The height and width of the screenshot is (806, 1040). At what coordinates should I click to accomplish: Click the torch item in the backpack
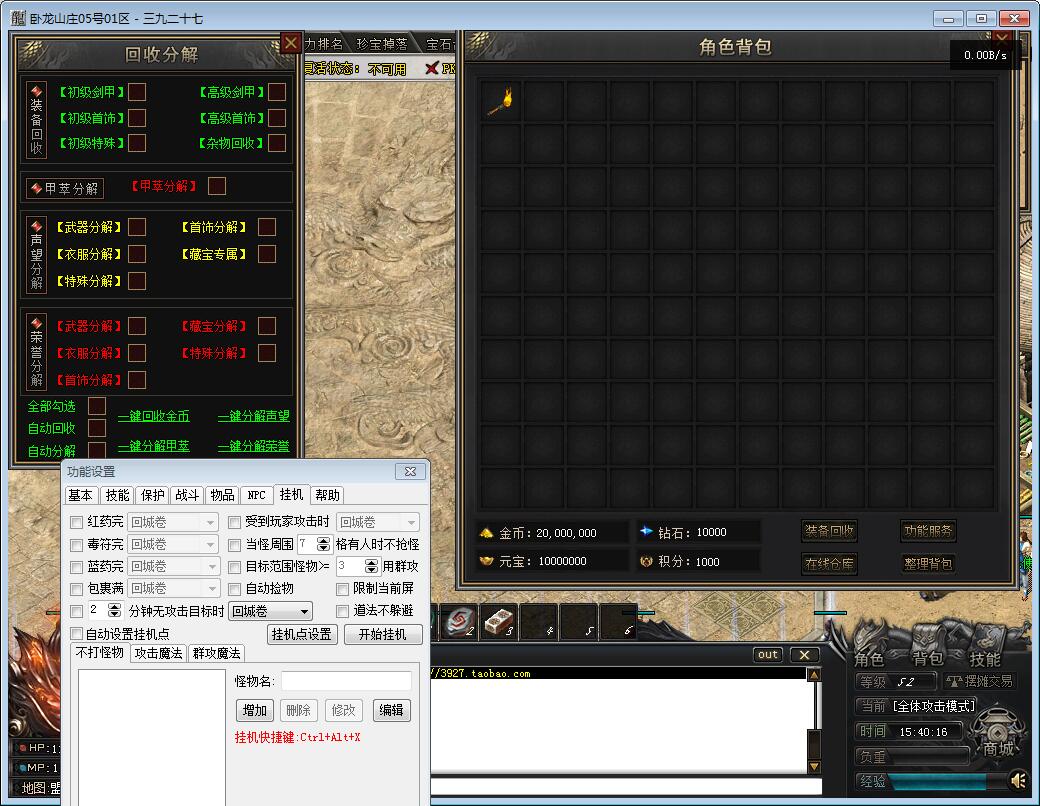pyautogui.click(x=500, y=101)
